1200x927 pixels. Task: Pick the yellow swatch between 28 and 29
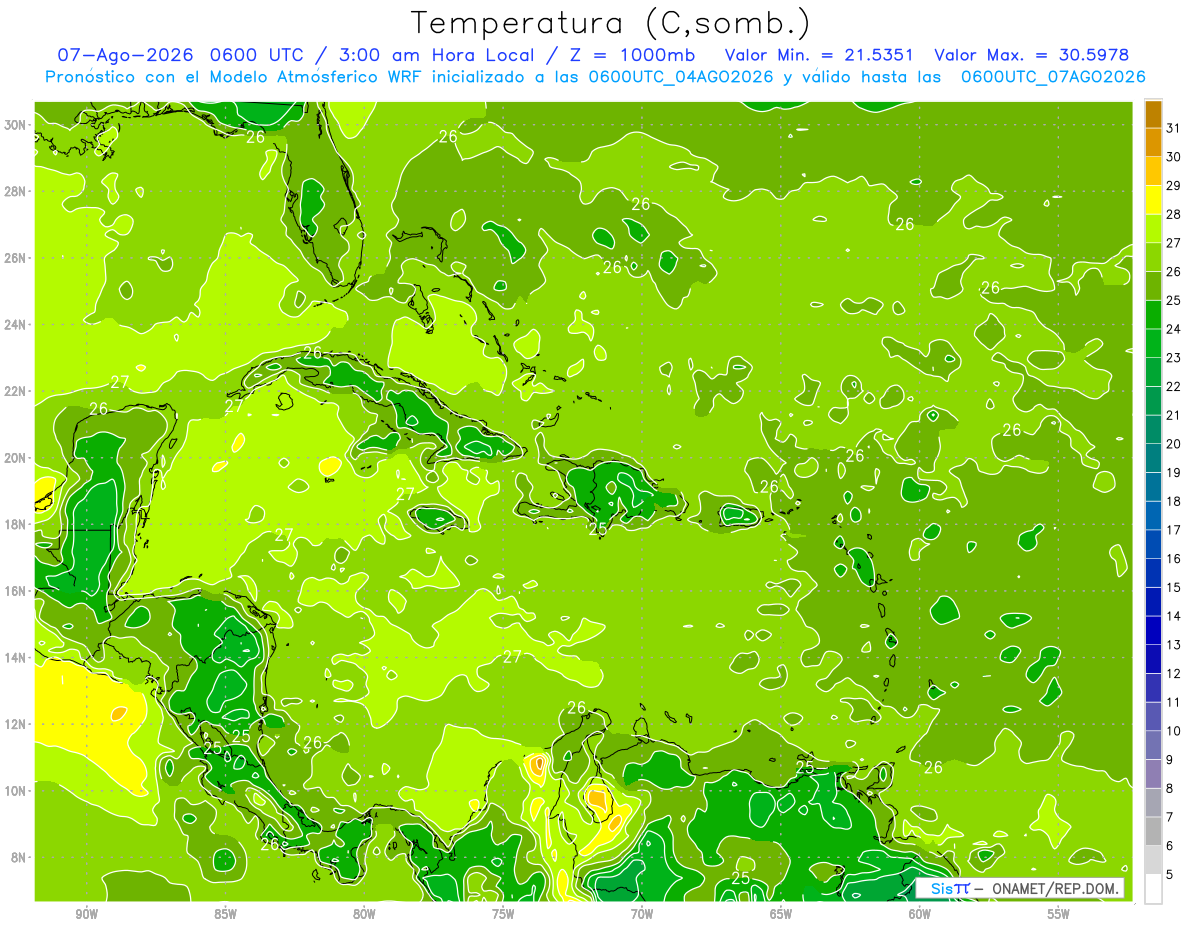pos(1153,199)
